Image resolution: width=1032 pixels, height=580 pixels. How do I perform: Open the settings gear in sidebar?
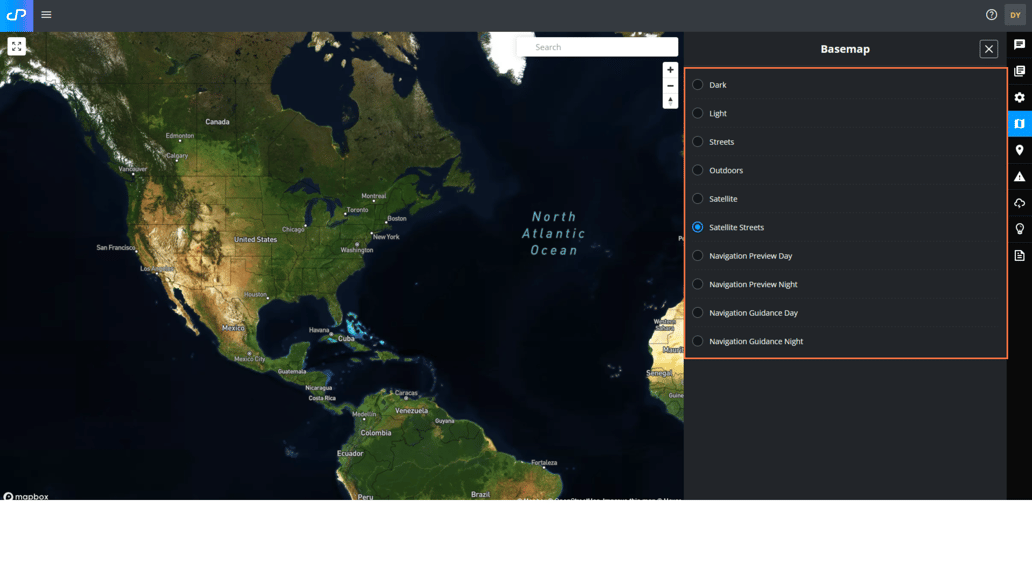[x=1019, y=98]
